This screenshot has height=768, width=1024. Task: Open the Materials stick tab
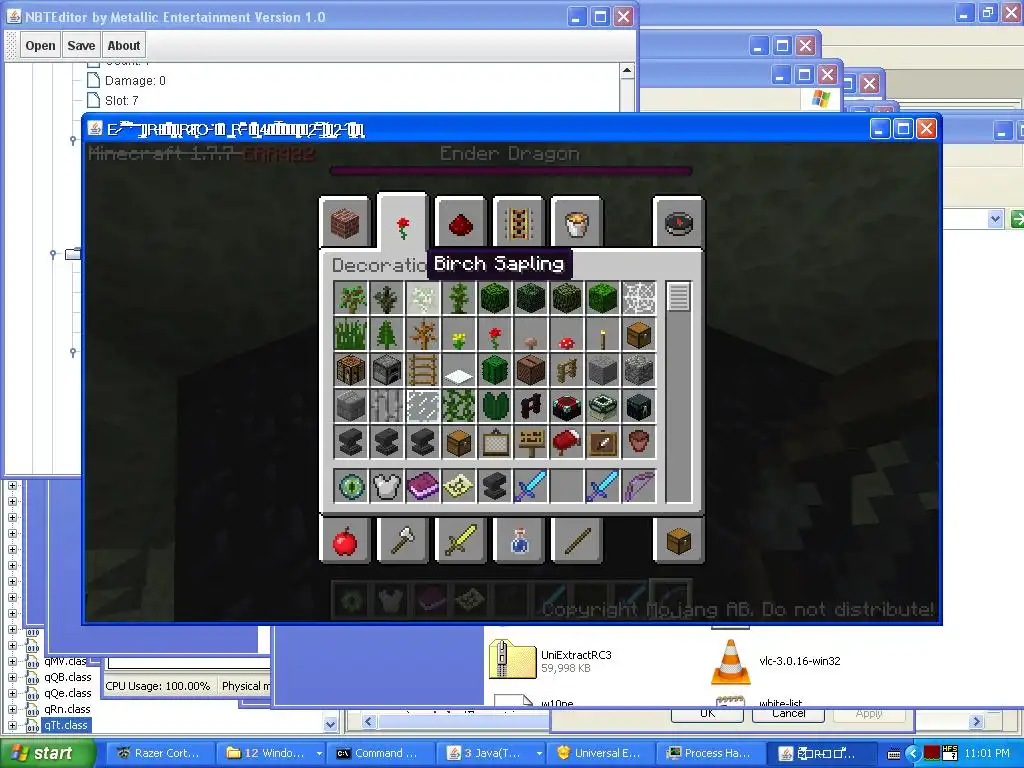(577, 539)
